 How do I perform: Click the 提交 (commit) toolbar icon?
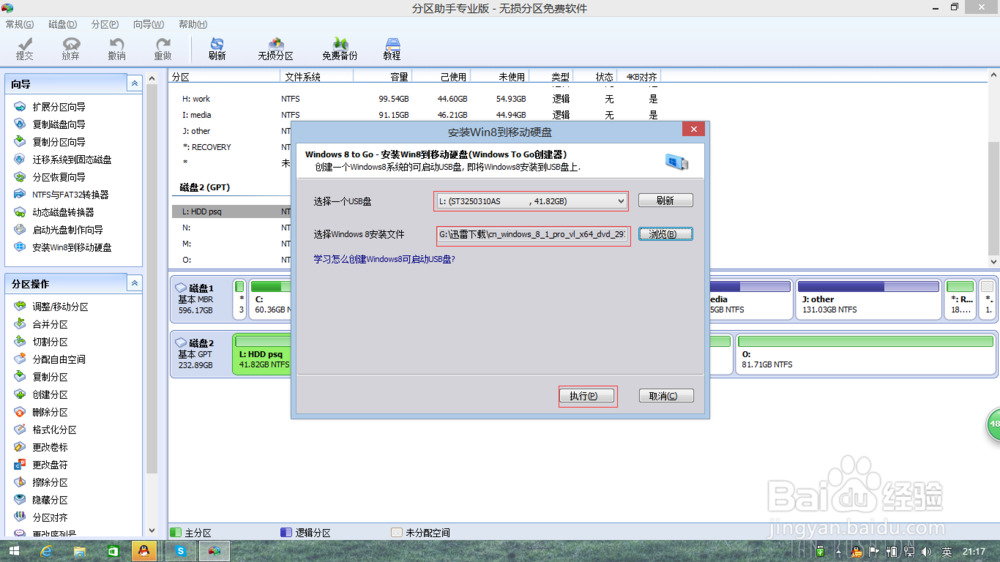coord(24,48)
